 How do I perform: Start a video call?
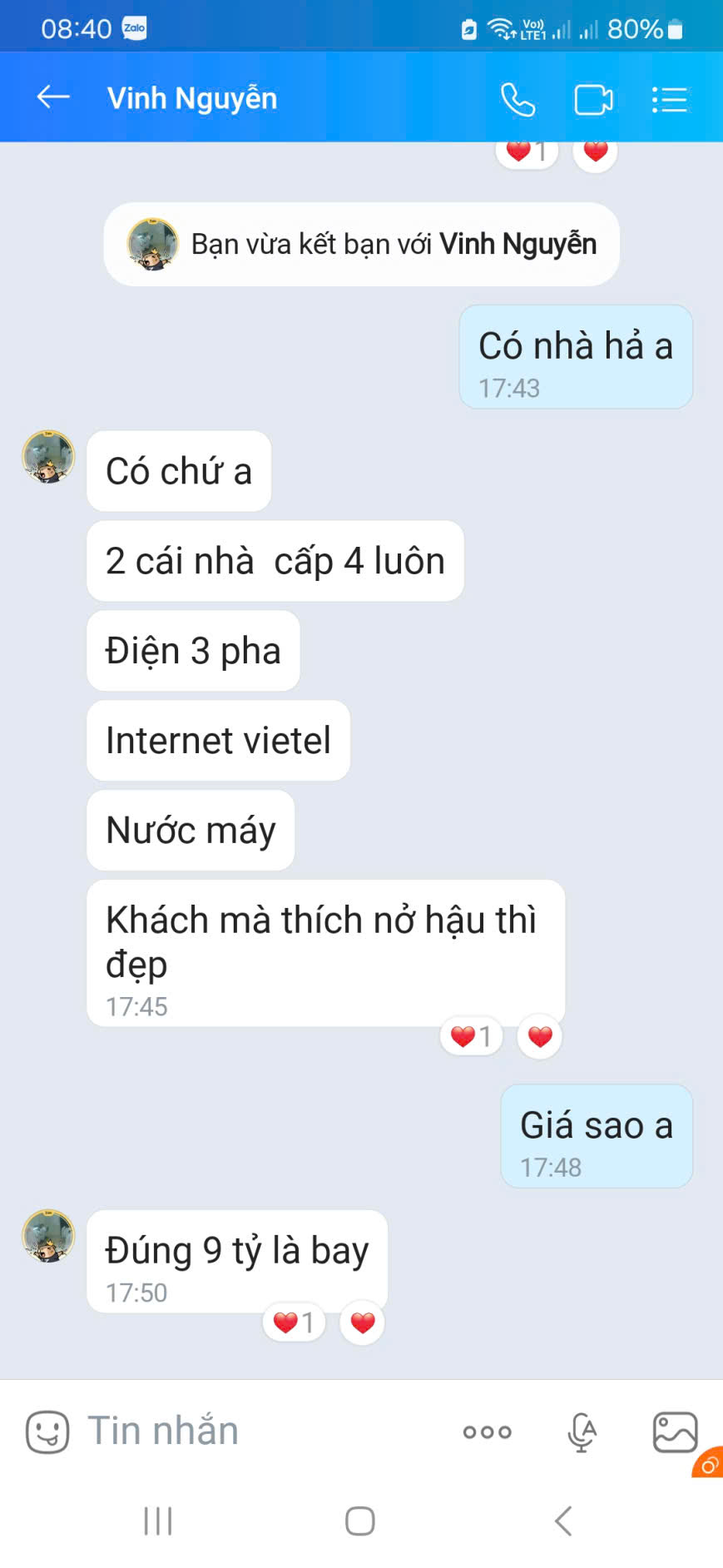(593, 100)
